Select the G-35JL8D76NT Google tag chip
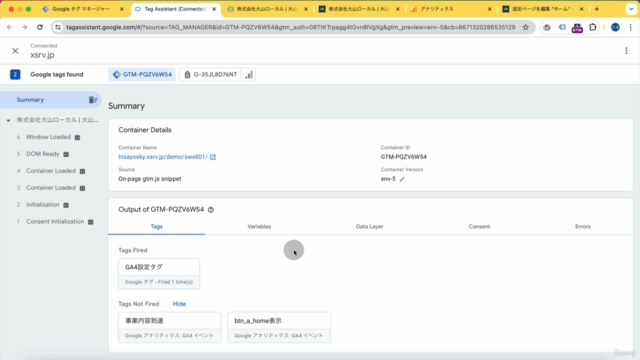This screenshot has width=640, height=360. 211,75
